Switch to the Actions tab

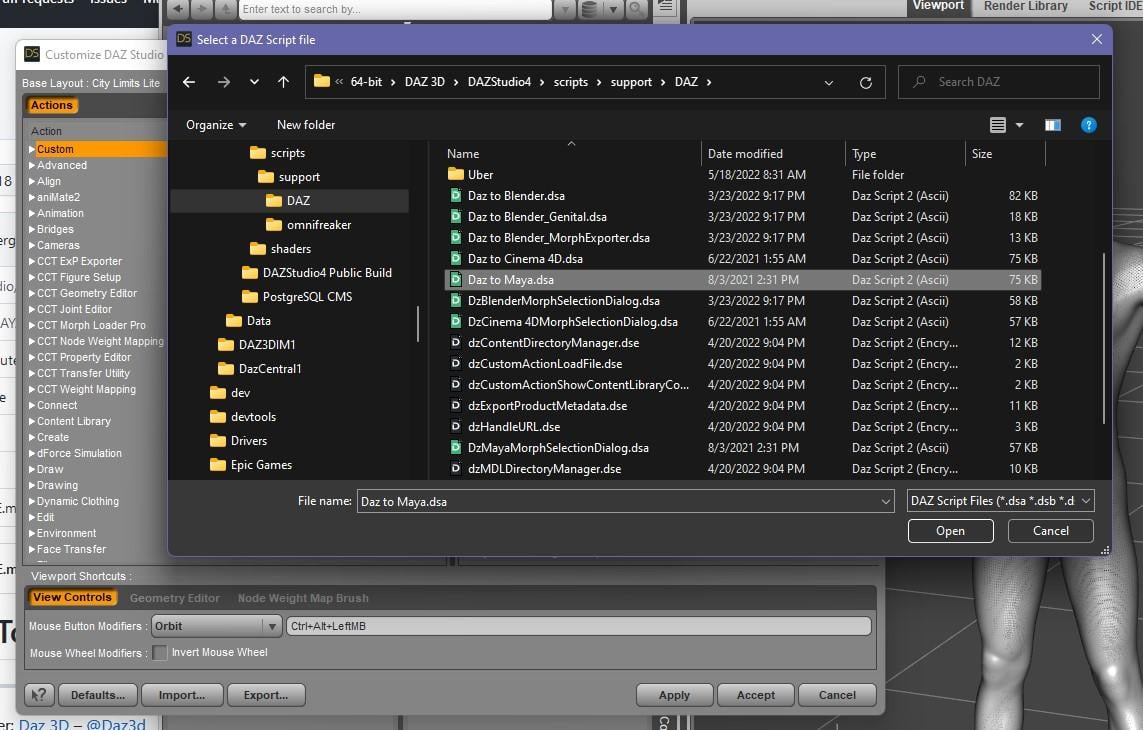(52, 105)
